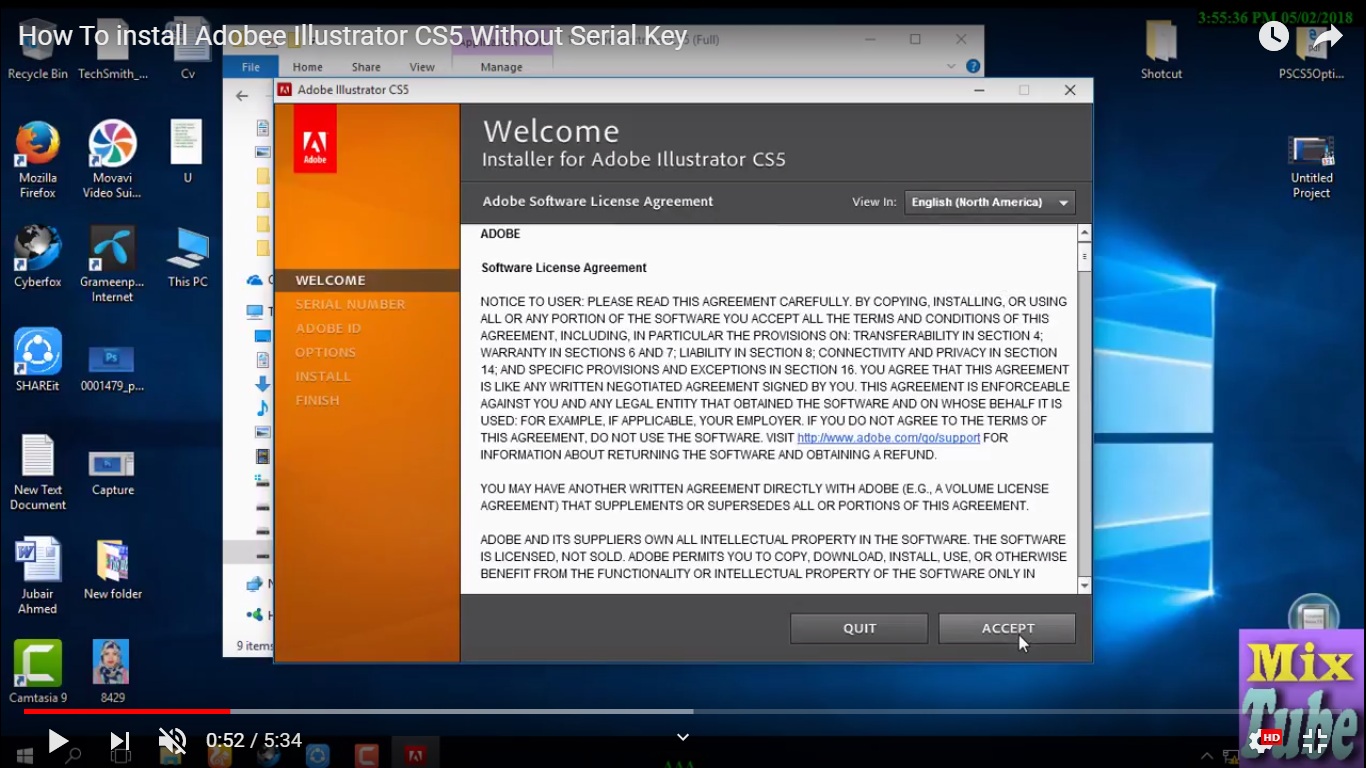Screen dimensions: 1366x768
Task: Open the U document on desktop
Action: pyautogui.click(x=187, y=153)
